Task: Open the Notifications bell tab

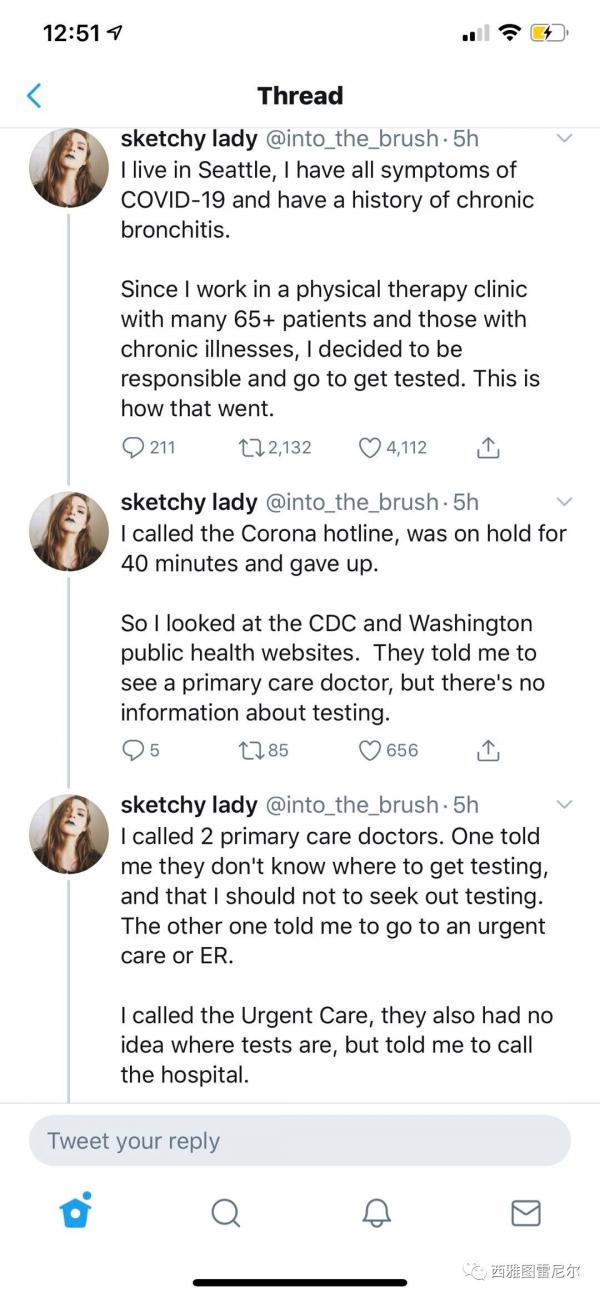Action: pos(376,1213)
